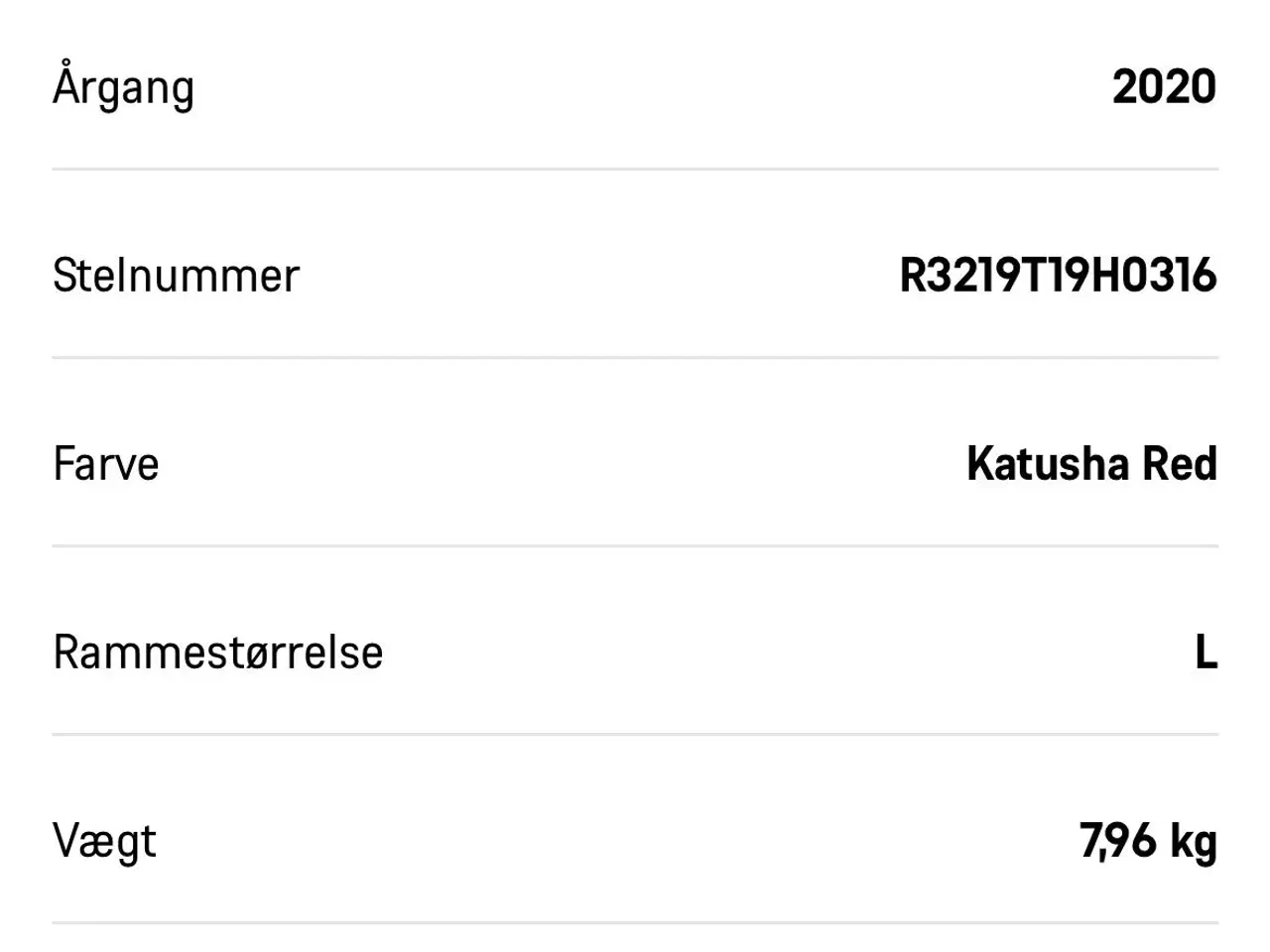The height and width of the screenshot is (952, 1270).
Task: Click the "Rammestørrelse" label
Action: click(x=217, y=653)
